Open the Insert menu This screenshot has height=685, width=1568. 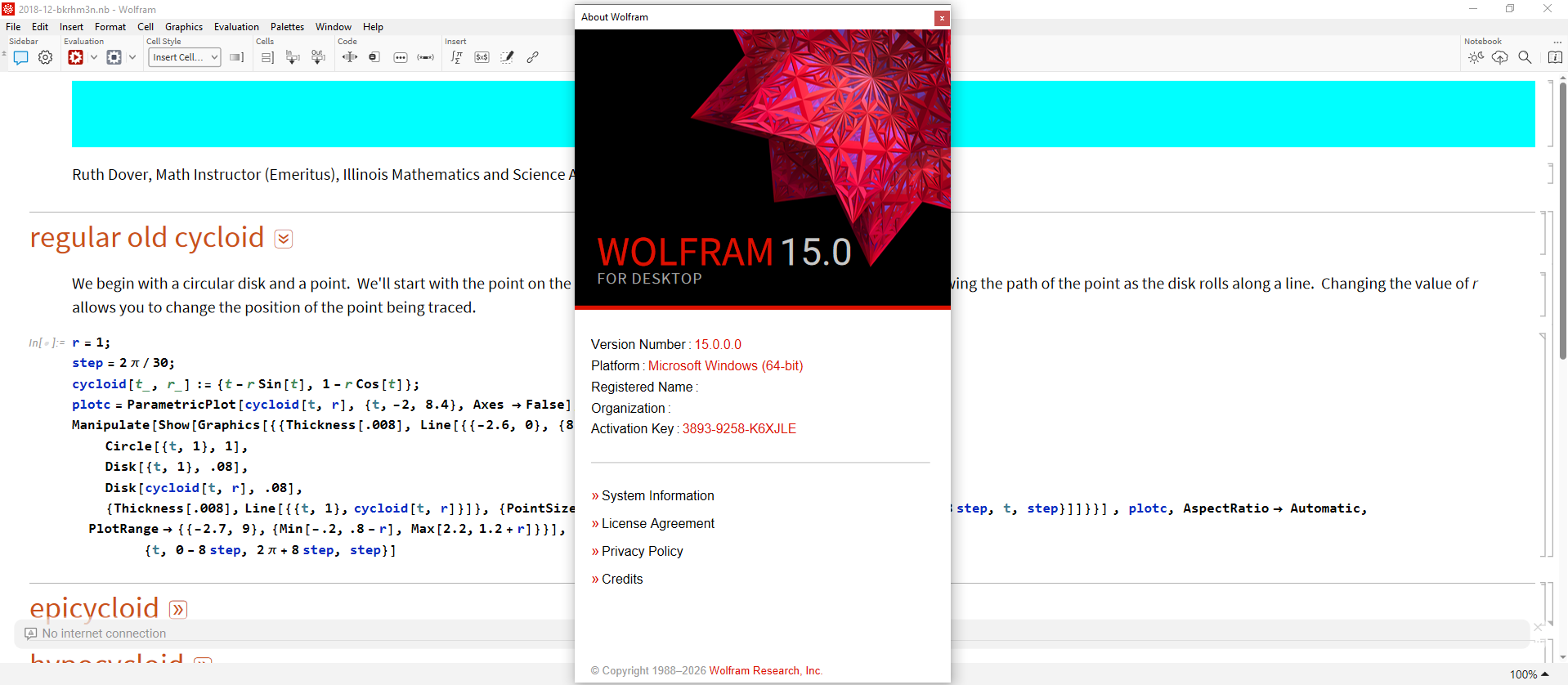(x=72, y=27)
